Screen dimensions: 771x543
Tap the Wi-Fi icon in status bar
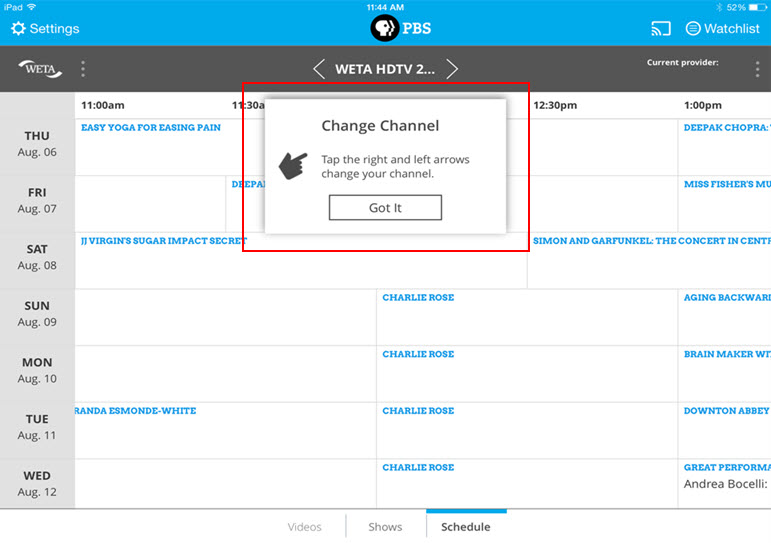pyautogui.click(x=32, y=7)
